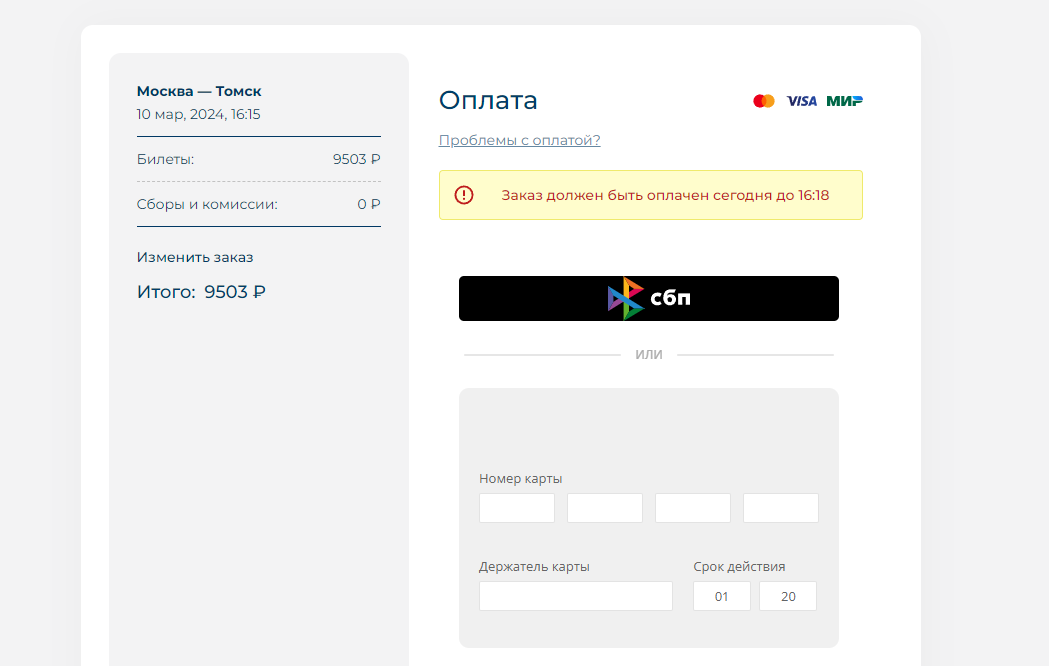Focus the first card number field
Viewport: 1049px width, 666px height.
click(516, 508)
